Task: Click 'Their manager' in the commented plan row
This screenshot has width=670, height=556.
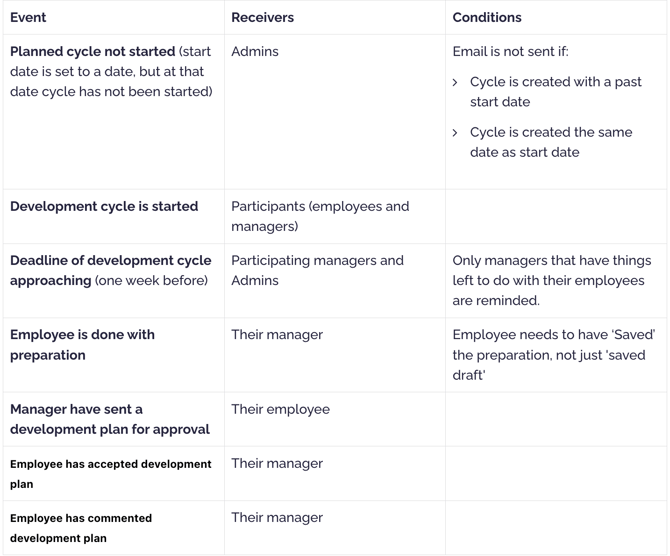Action: click(277, 518)
